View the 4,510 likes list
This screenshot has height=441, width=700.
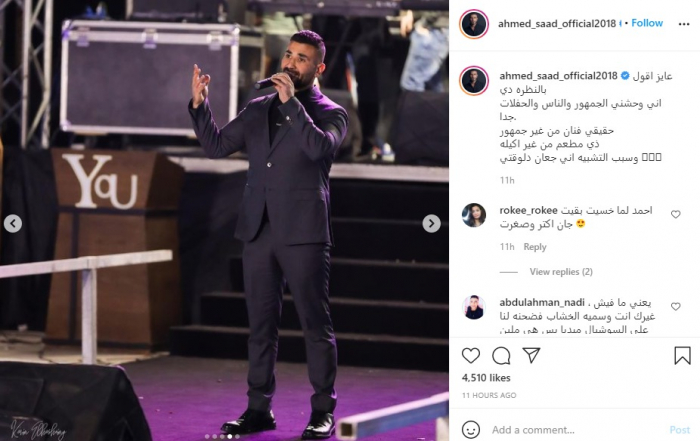coord(486,378)
